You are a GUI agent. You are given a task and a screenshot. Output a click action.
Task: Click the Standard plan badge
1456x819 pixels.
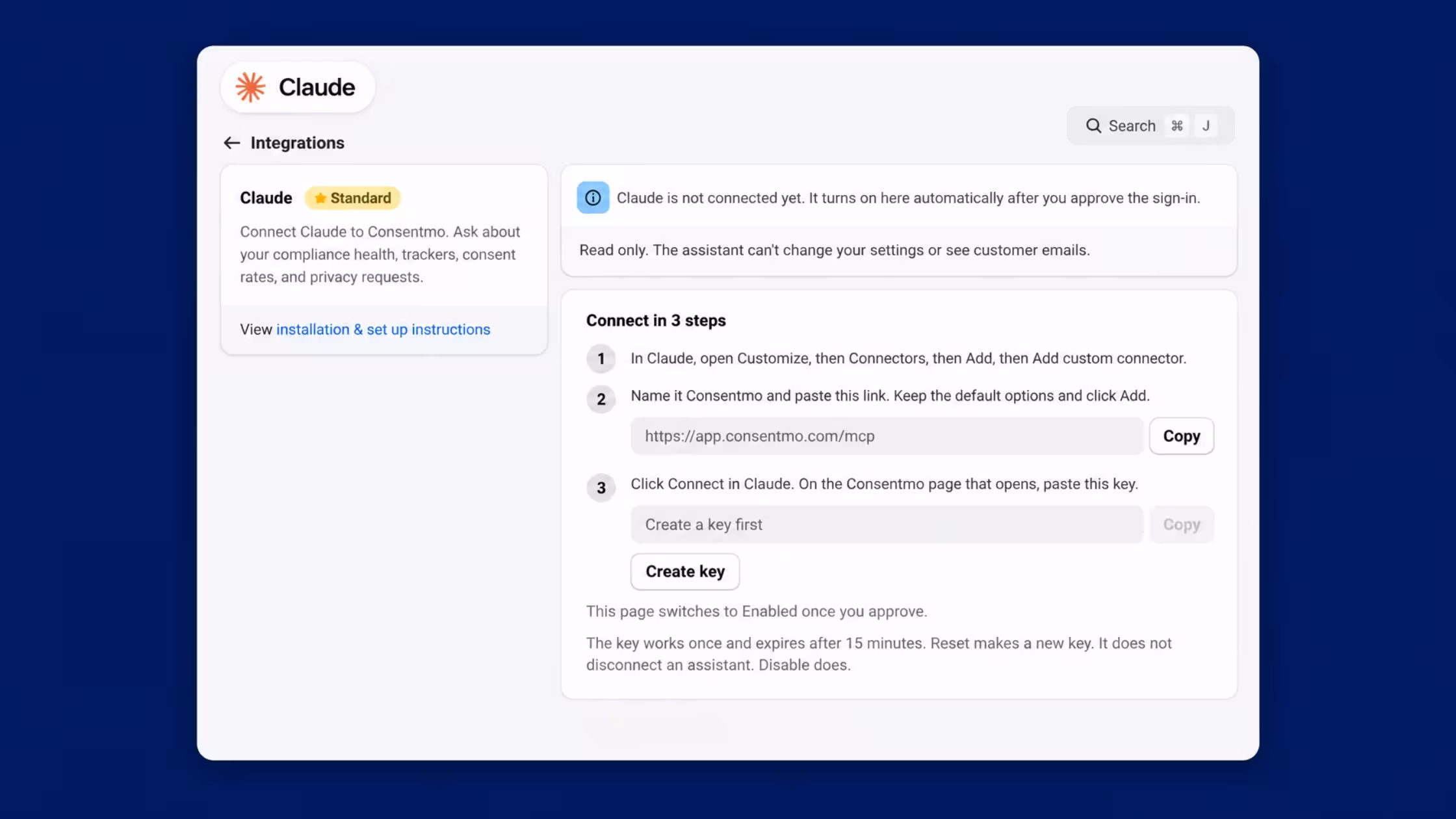point(352,198)
